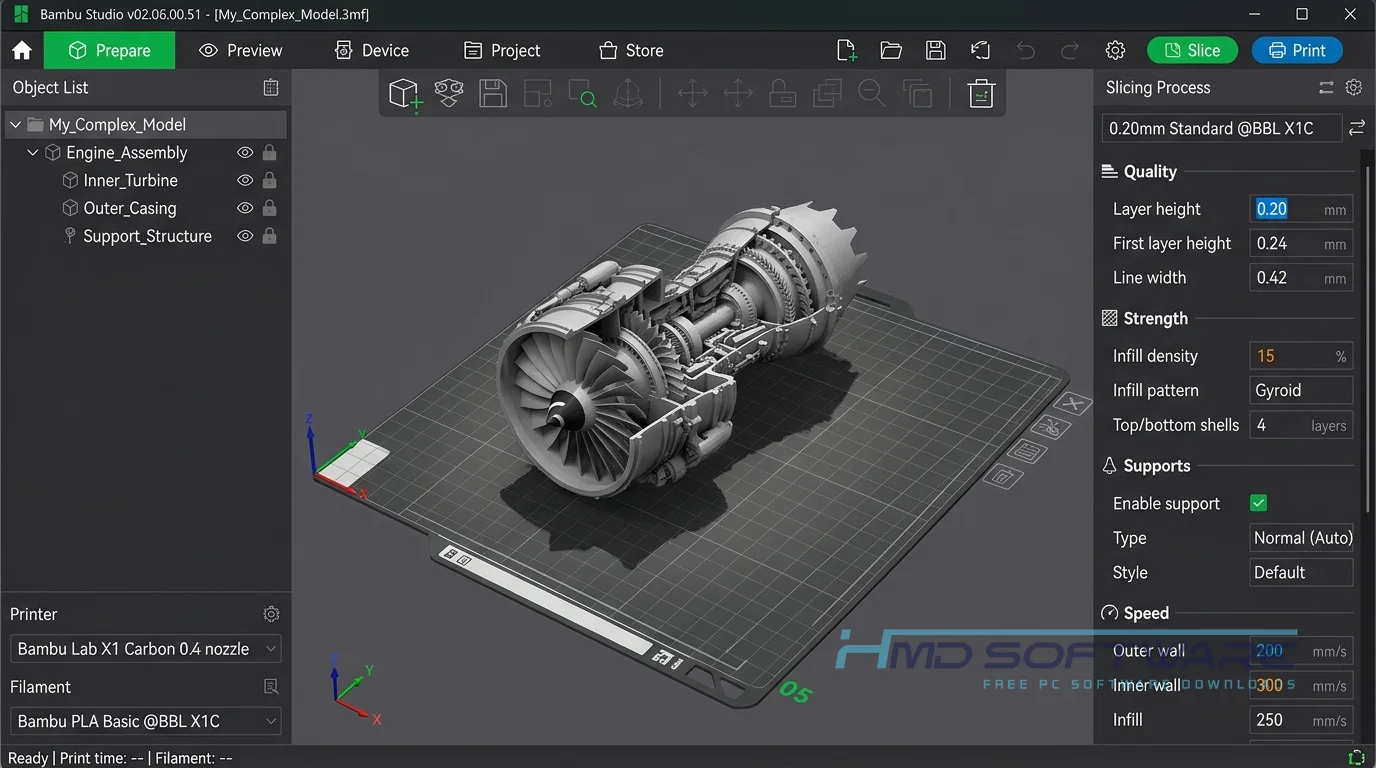
Task: Collapse the Engine_Assembly tree node
Action: click(x=33, y=153)
